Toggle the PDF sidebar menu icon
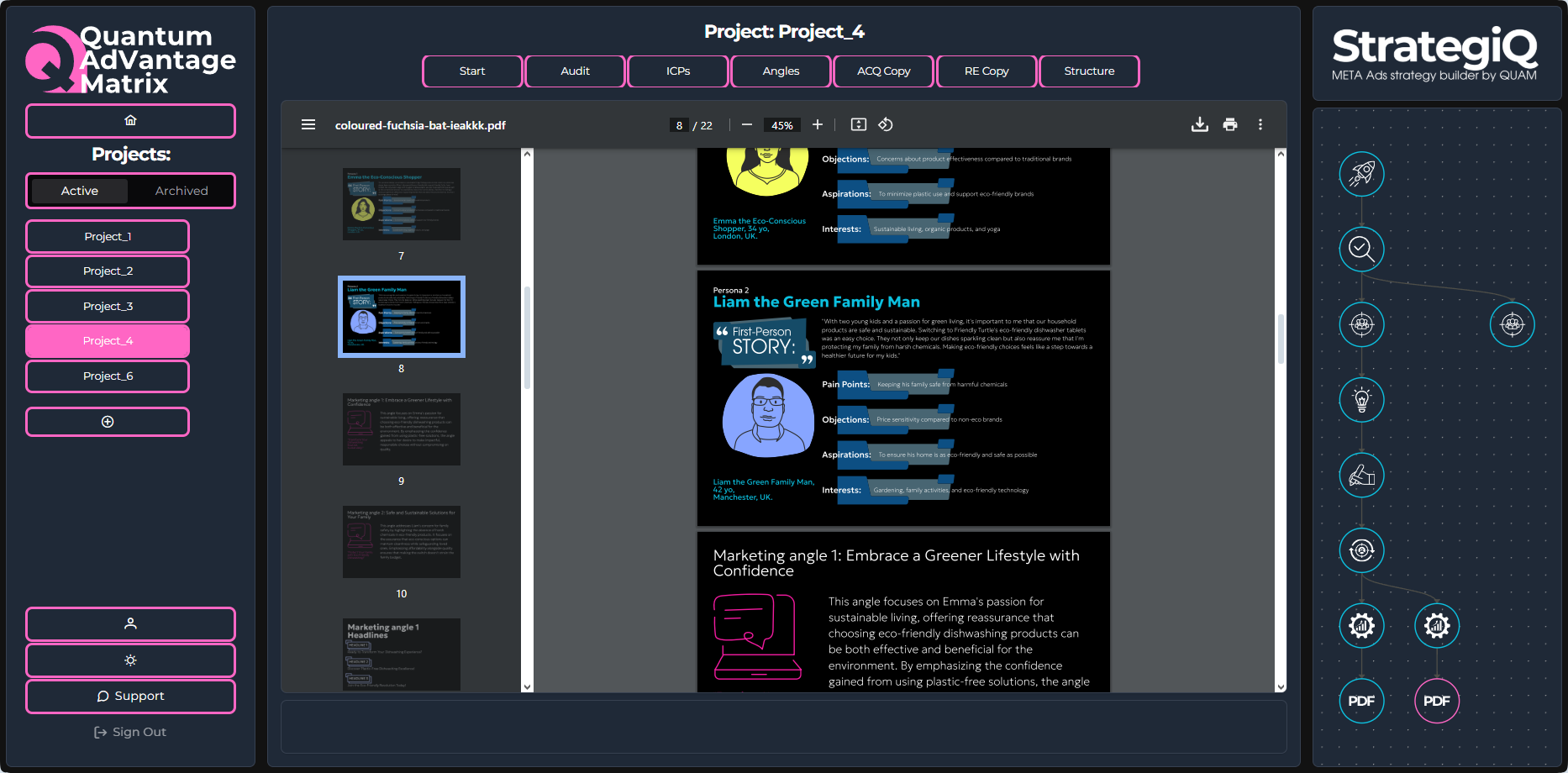 (x=308, y=124)
